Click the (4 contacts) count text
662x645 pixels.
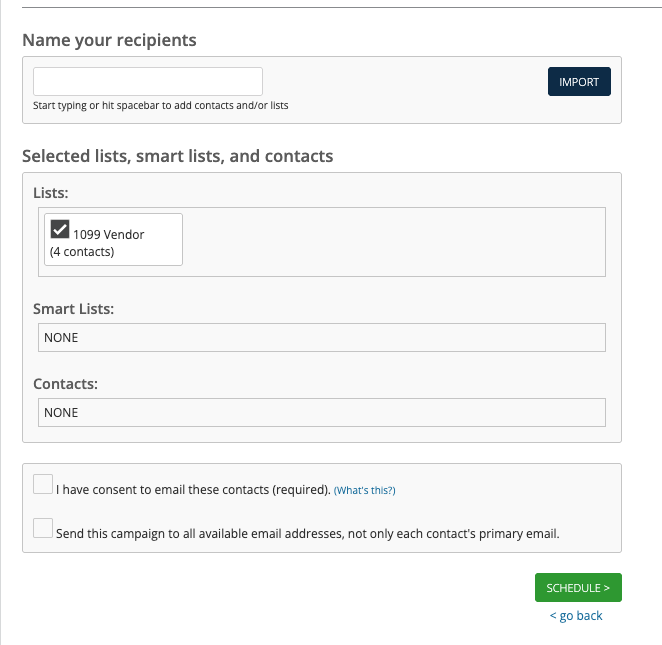point(82,252)
